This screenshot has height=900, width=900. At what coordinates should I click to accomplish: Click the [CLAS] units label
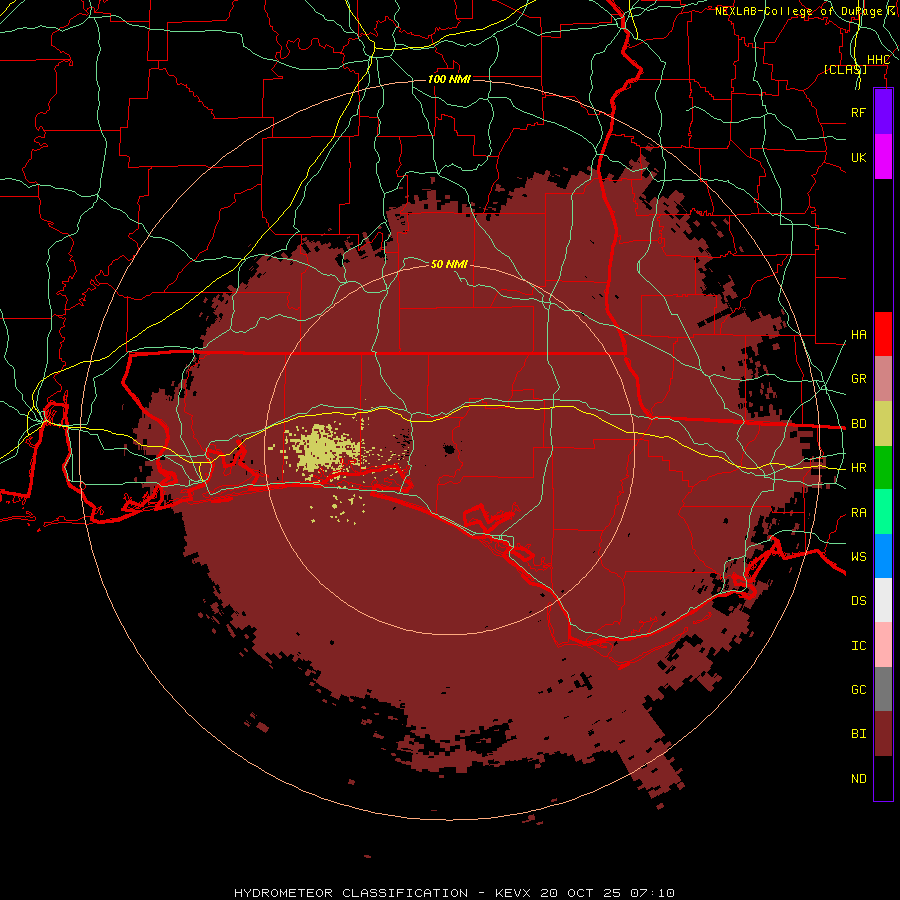coord(845,69)
